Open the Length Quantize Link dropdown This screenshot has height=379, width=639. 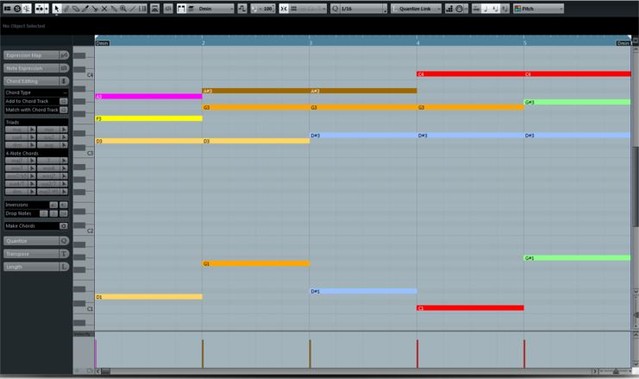click(x=416, y=8)
